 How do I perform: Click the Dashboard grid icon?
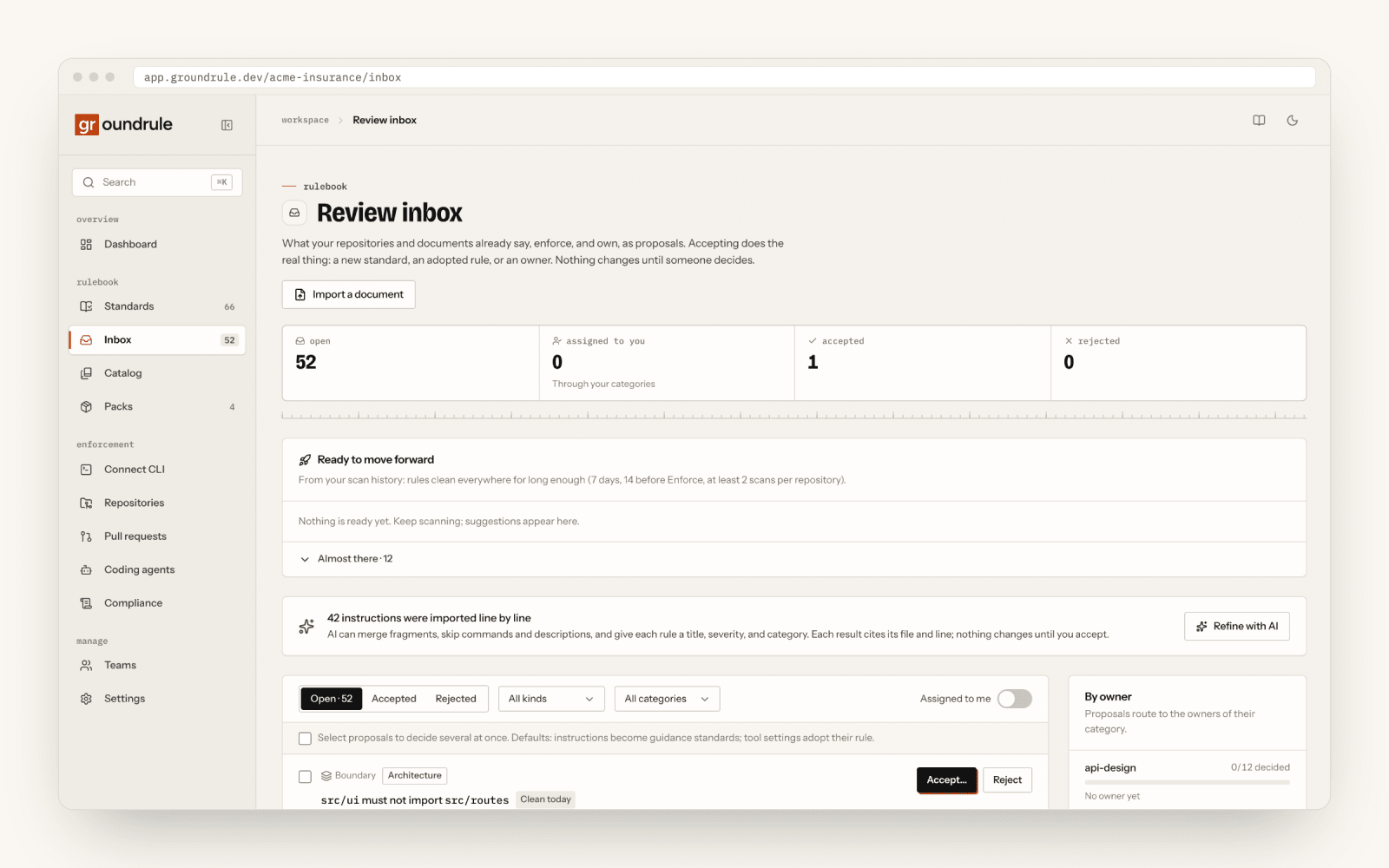86,245
